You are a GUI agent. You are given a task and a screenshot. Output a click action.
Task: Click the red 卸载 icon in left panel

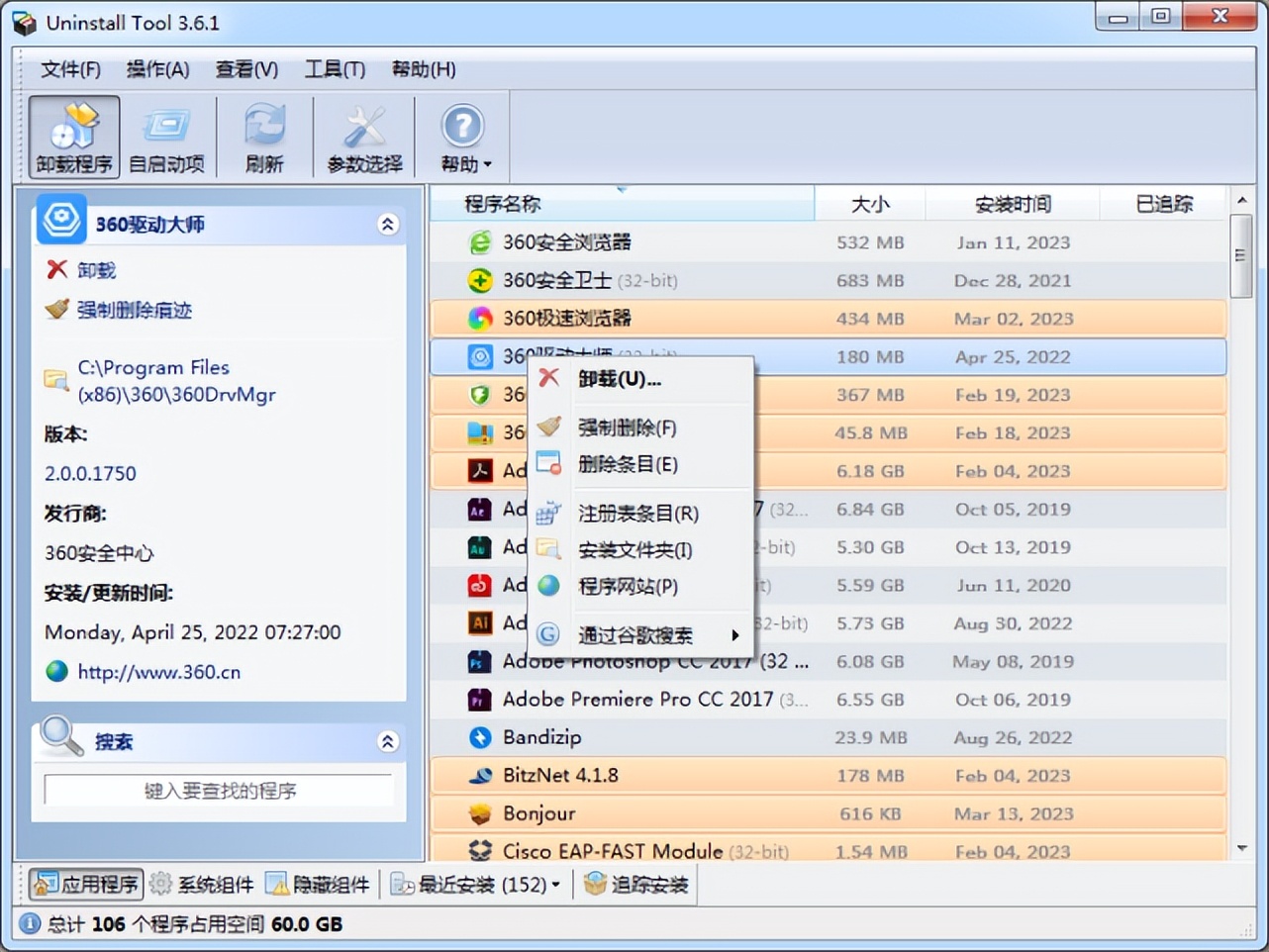point(56,269)
